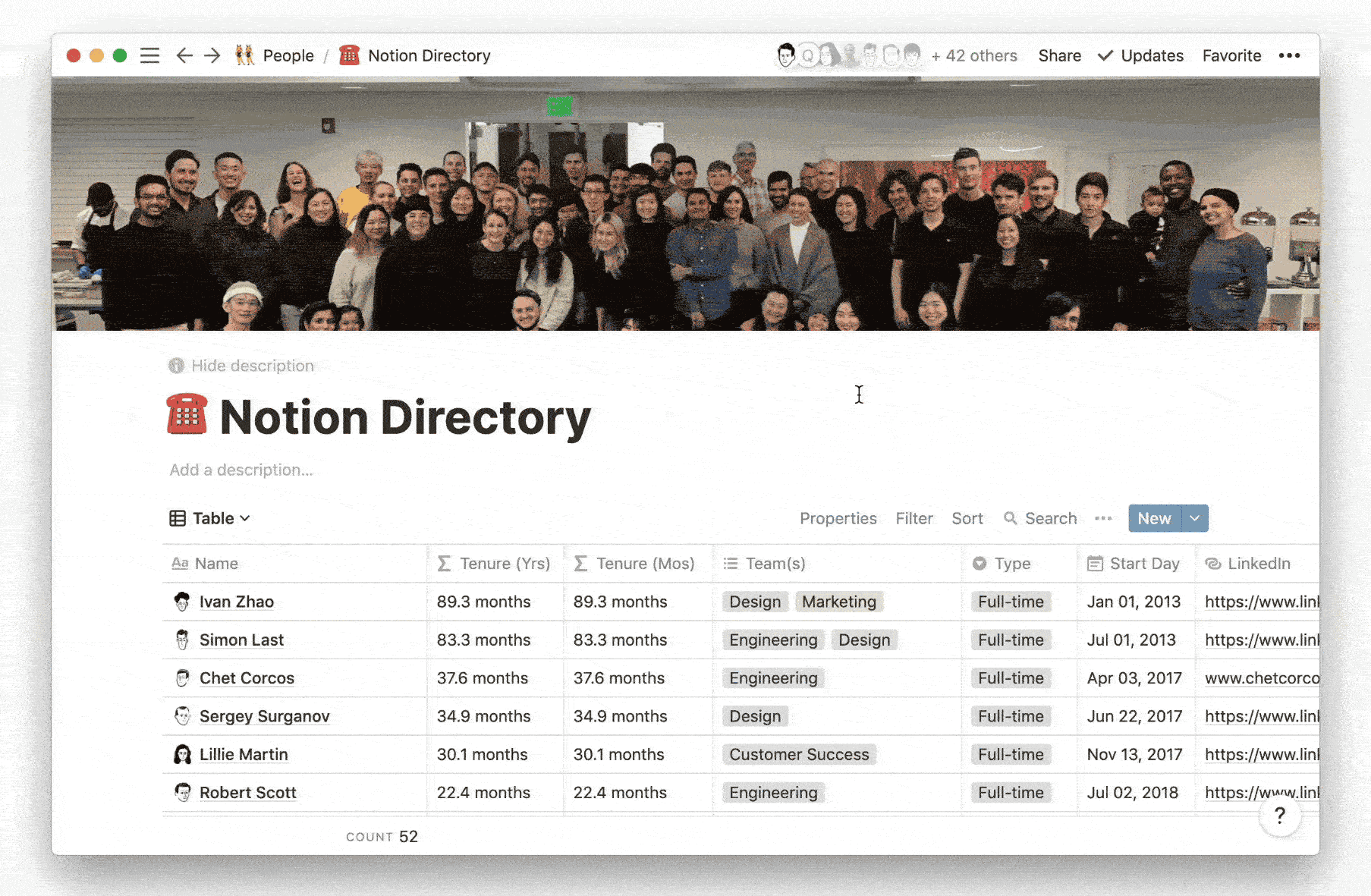
Task: Open the Type column header menu
Action: coord(1020,564)
